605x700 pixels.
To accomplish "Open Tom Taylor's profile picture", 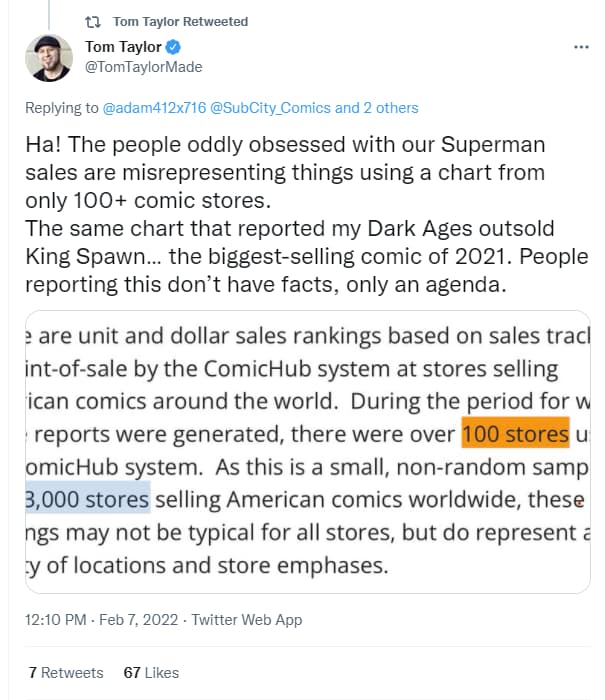I will [49, 58].
